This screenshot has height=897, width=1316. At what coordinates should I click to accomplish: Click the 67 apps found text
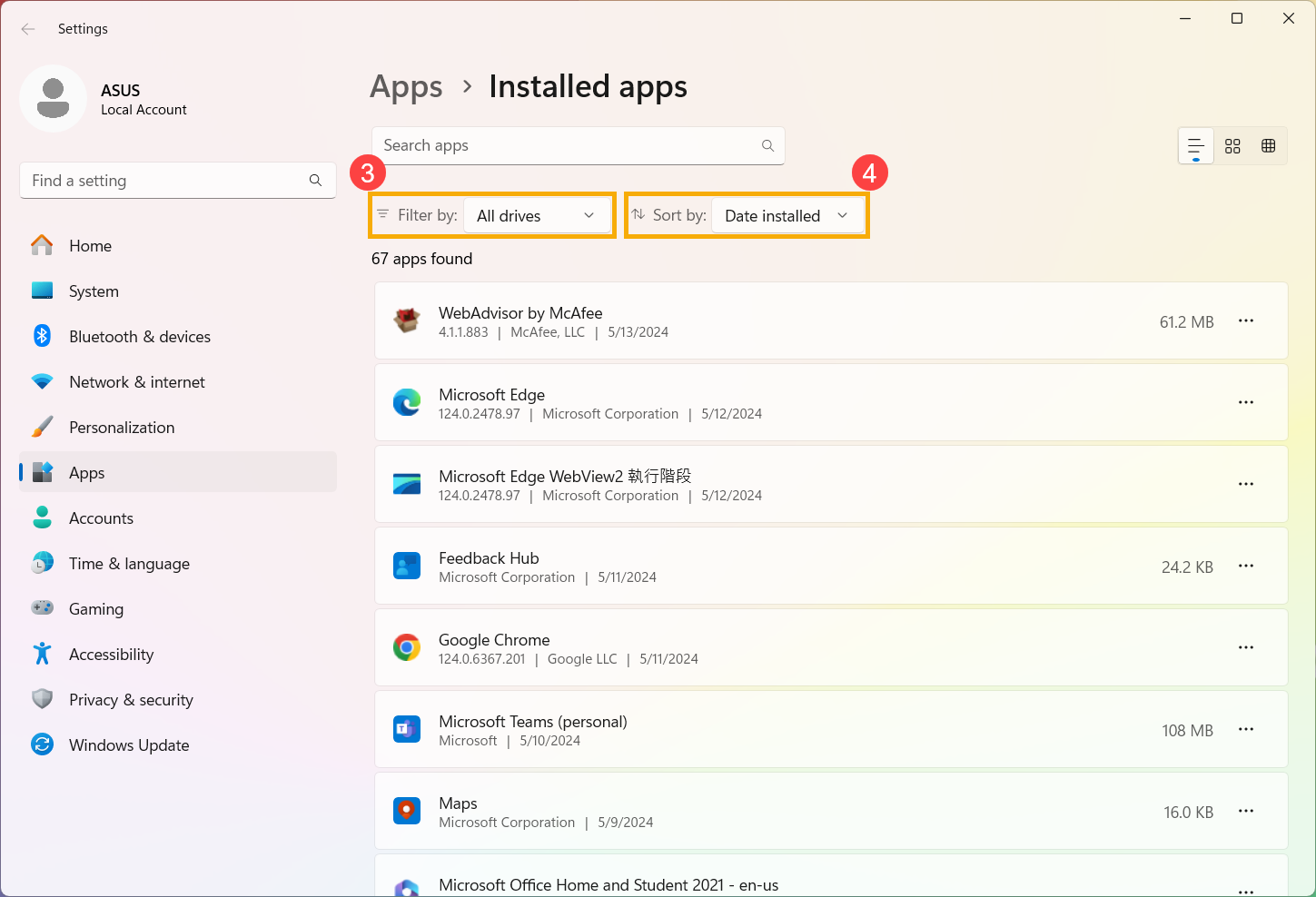(422, 259)
